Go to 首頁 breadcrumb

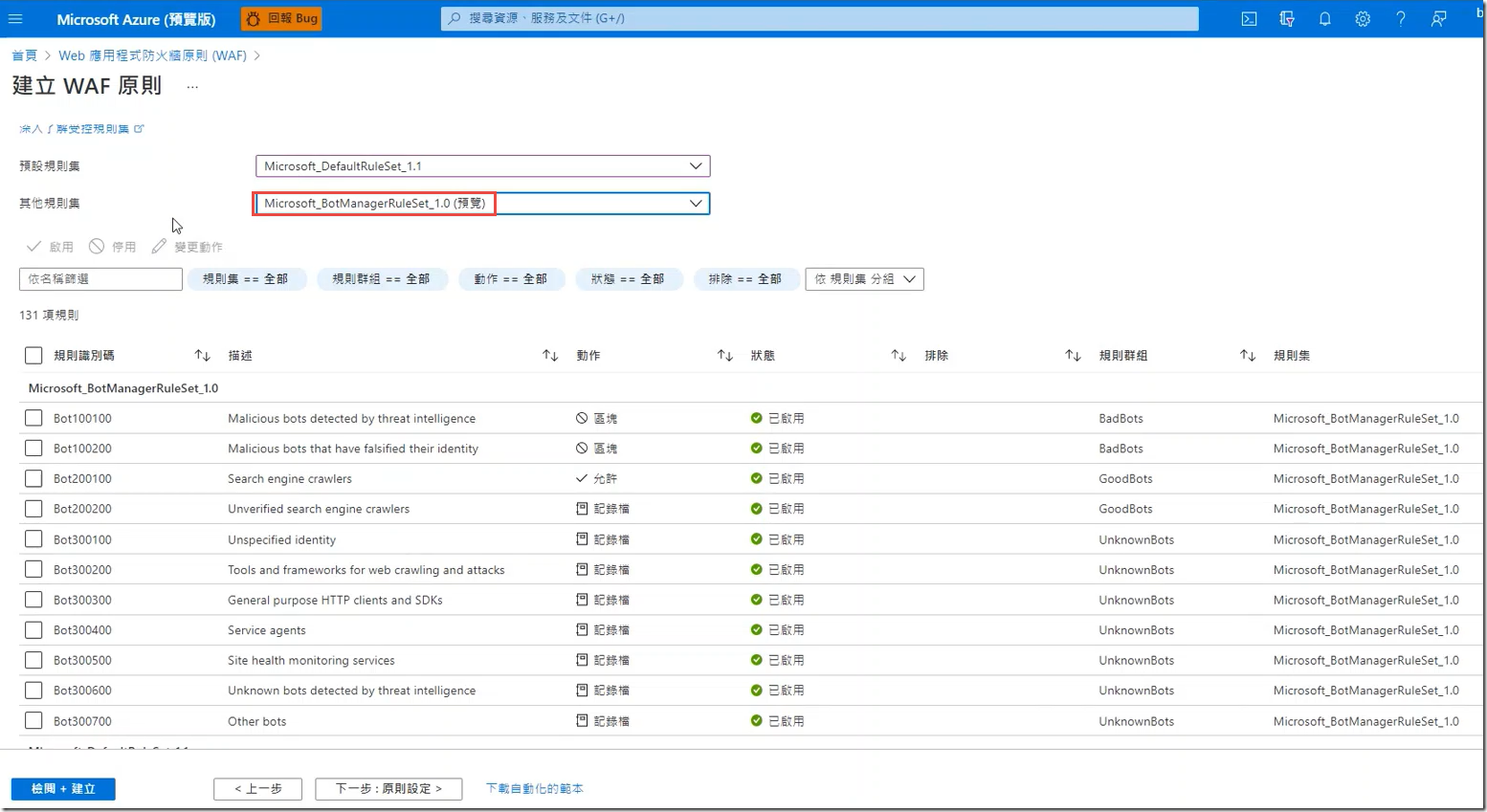point(24,55)
